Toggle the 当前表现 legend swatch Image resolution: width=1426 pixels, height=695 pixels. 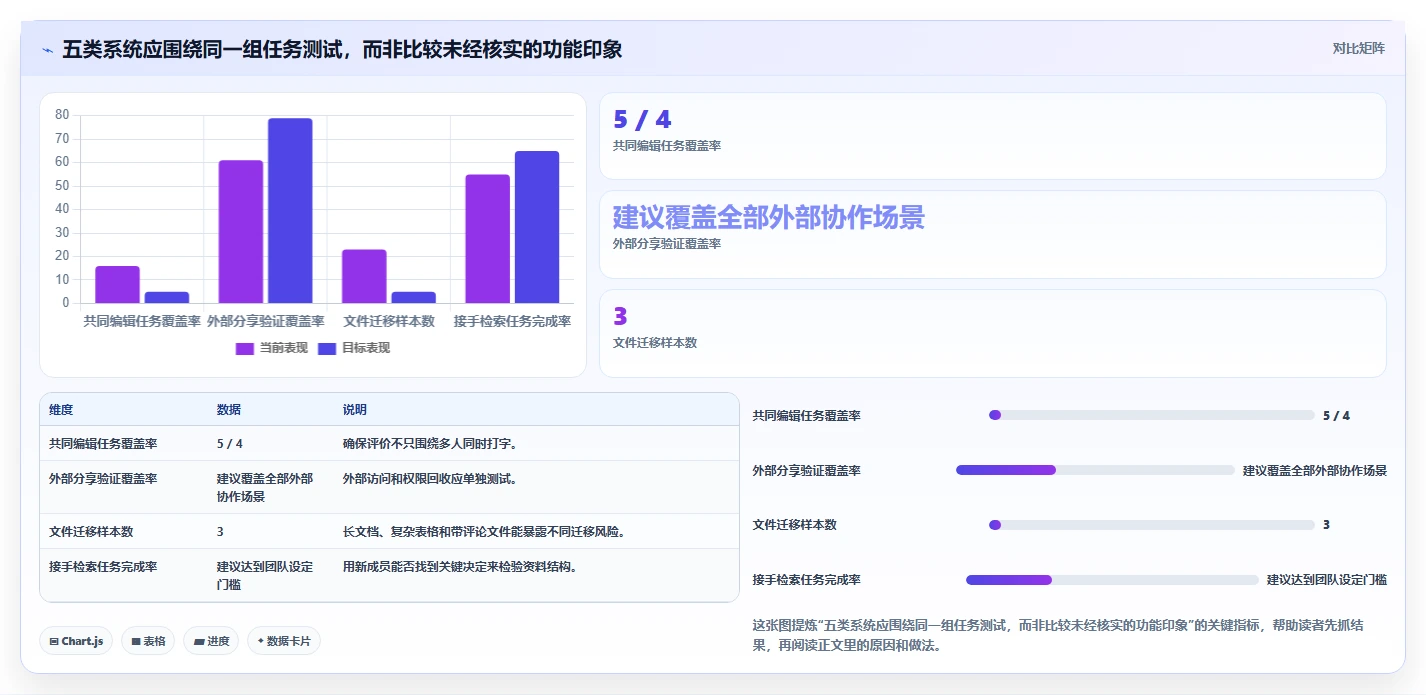245,348
